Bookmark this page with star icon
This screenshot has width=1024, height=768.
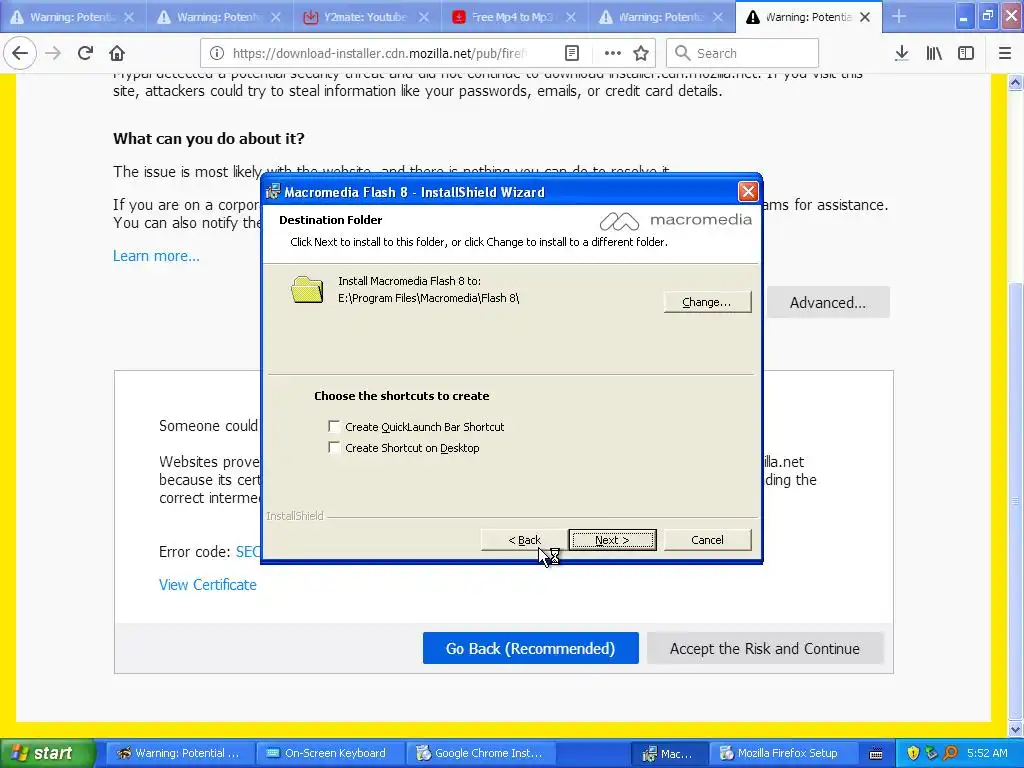[x=641, y=54]
